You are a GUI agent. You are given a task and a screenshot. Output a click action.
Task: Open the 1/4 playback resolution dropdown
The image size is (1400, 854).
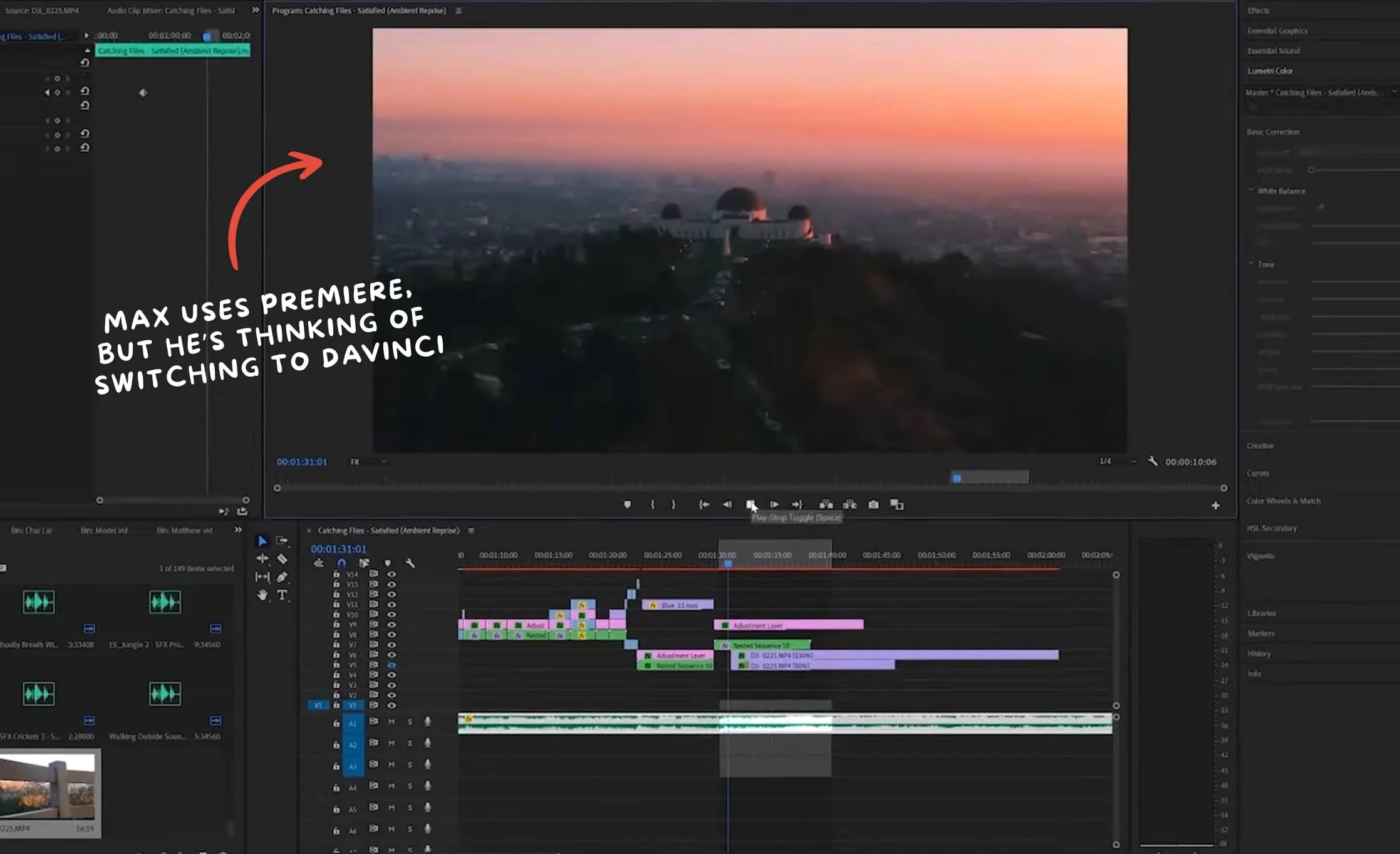pyautogui.click(x=1124, y=462)
